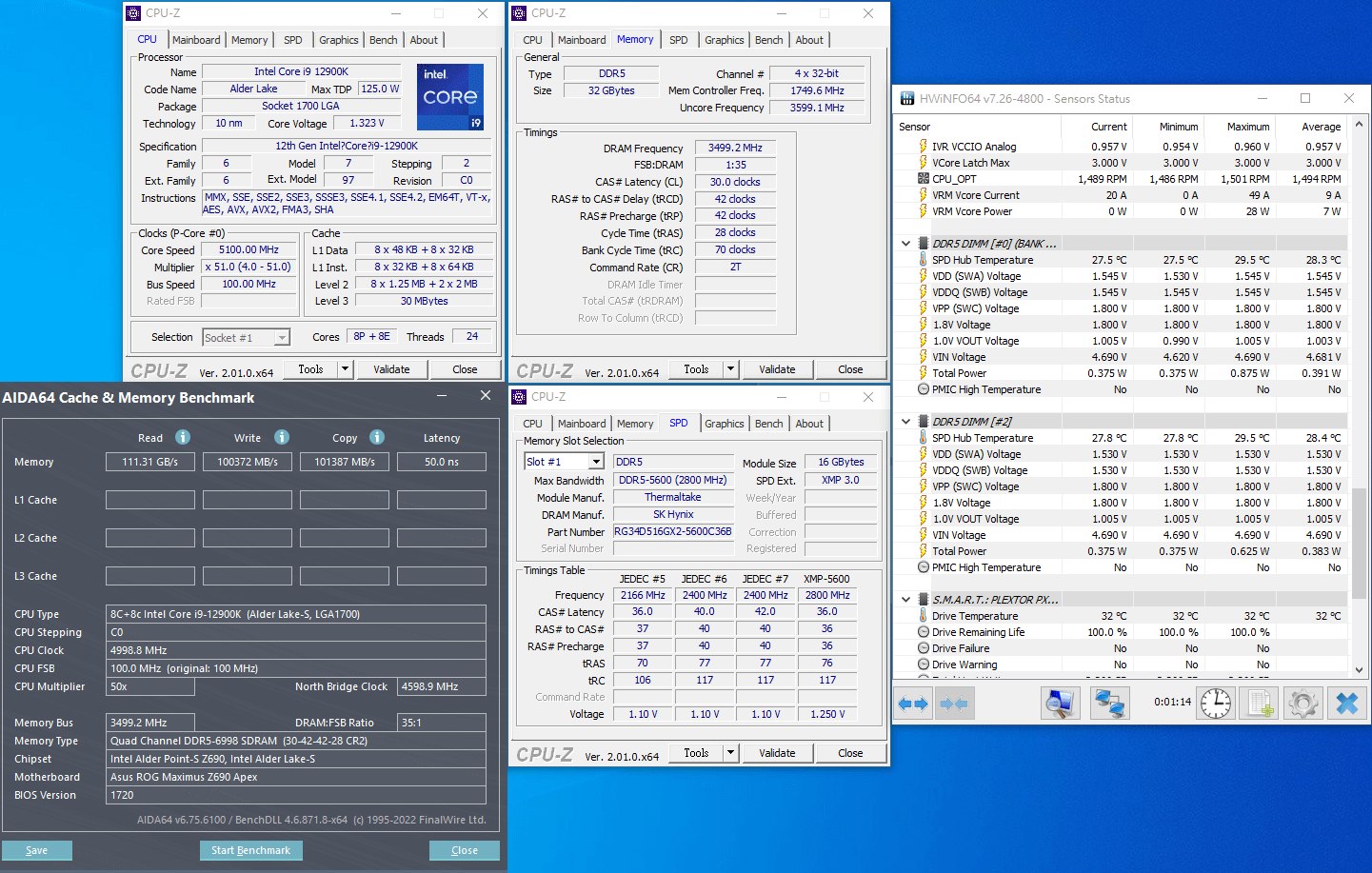This screenshot has height=873, width=1372.
Task: Collapse the S.M.A.R.T. PLEXTOR sensor group
Action: [905, 600]
